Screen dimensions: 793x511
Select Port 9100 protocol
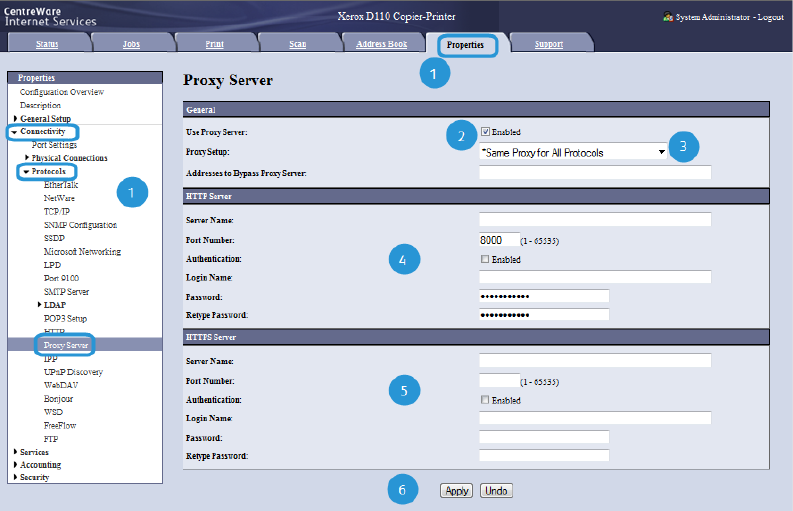(61, 278)
